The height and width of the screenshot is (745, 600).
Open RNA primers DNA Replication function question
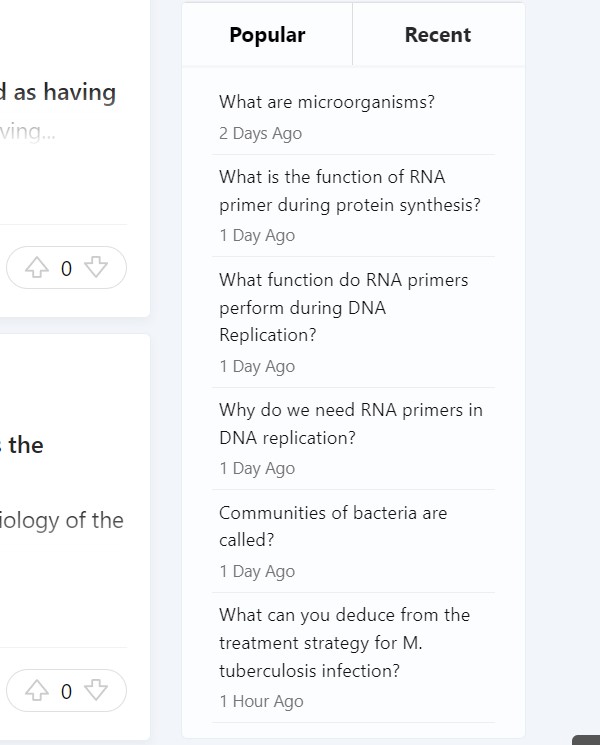343,307
